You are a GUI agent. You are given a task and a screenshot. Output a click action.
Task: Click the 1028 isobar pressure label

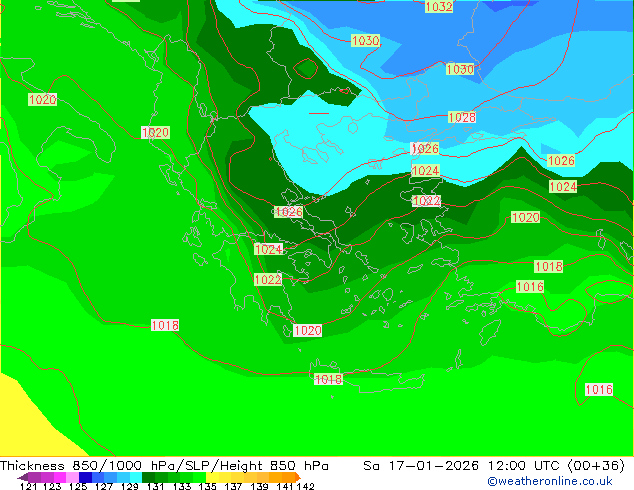462,117
